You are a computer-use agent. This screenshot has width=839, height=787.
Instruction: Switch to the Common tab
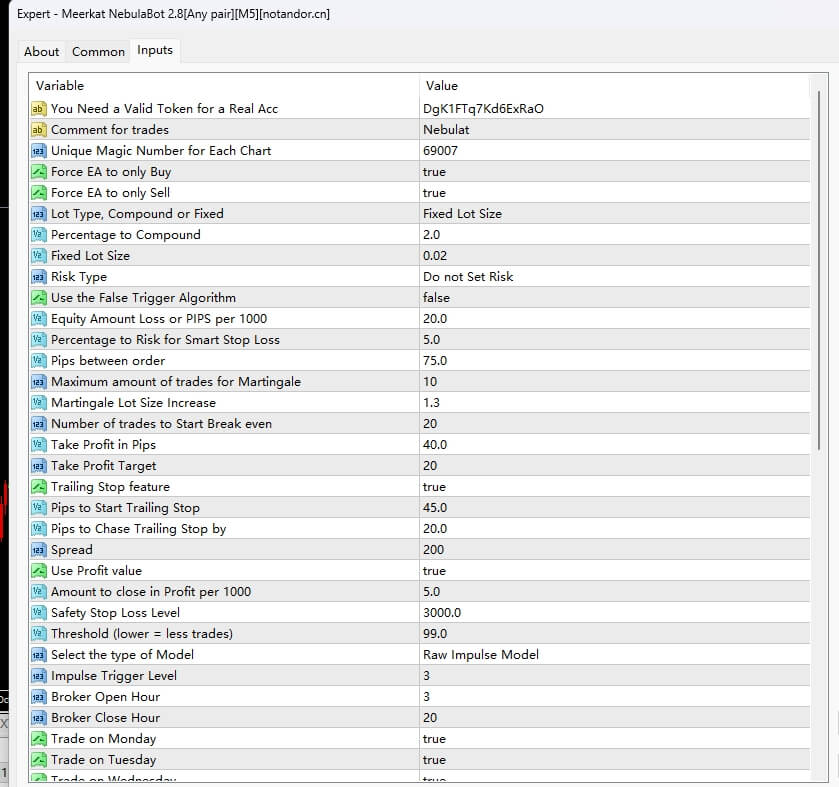tap(98, 51)
